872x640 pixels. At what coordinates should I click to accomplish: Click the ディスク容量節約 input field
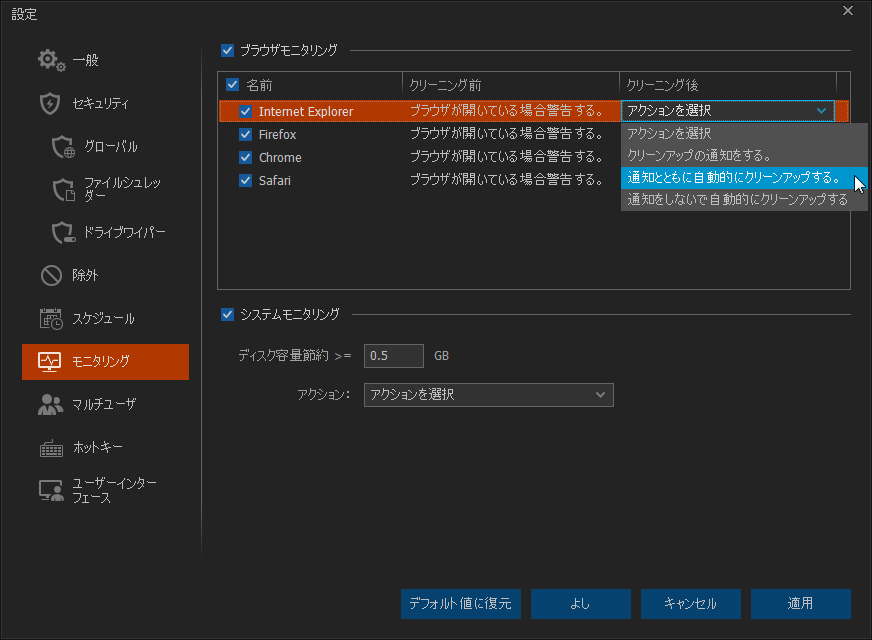pos(394,356)
